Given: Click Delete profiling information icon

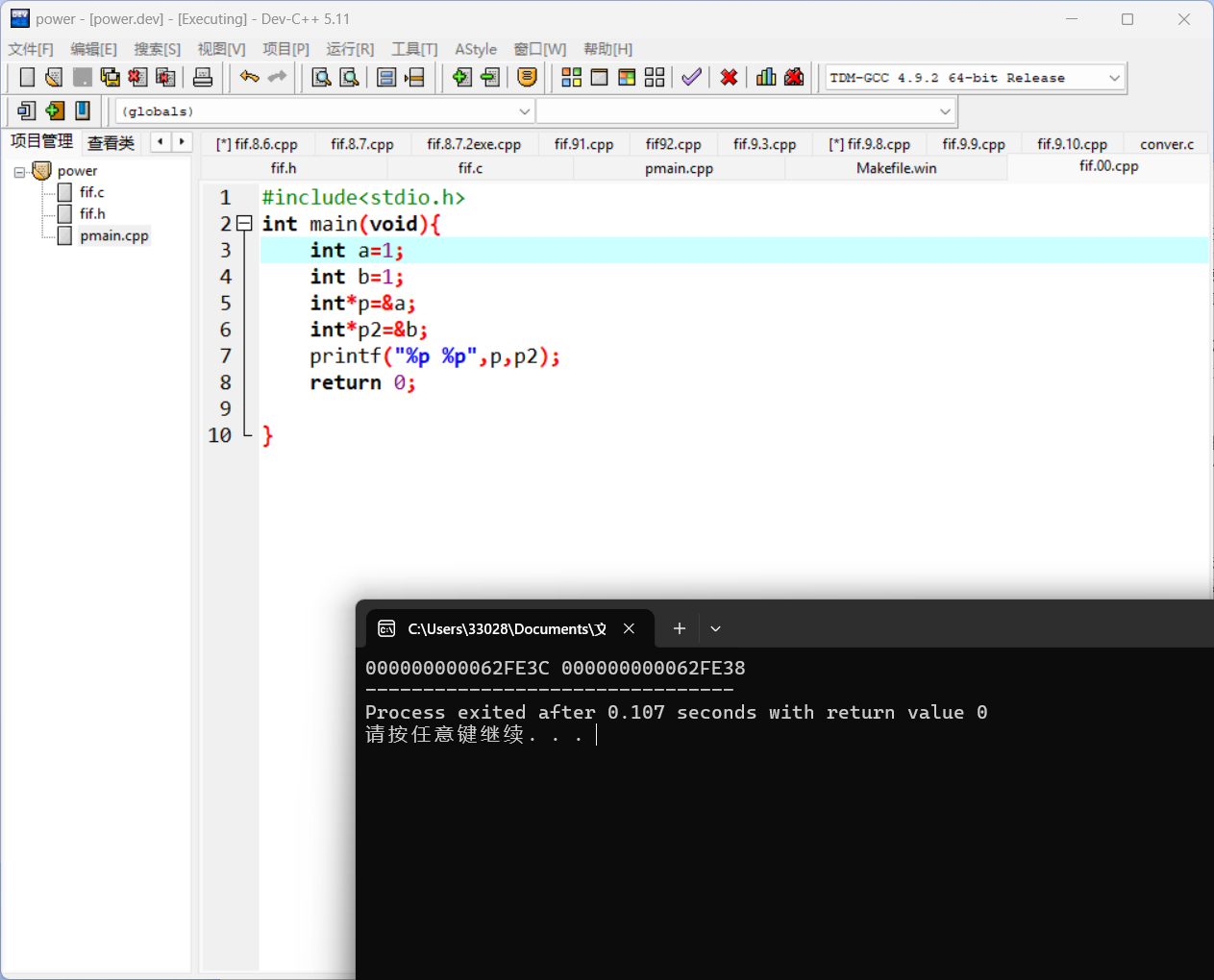Looking at the screenshot, I should [x=794, y=78].
